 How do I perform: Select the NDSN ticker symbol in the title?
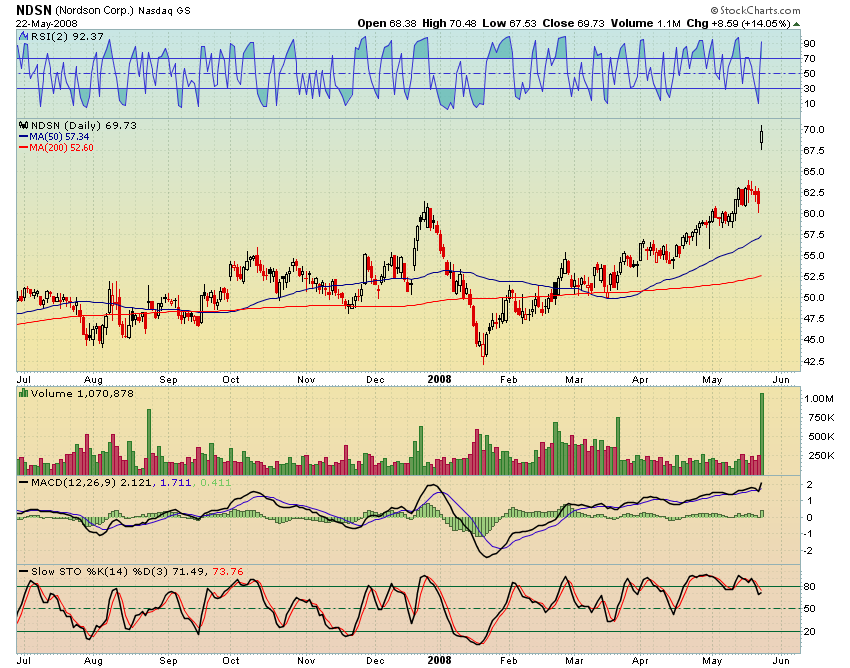click(34, 10)
